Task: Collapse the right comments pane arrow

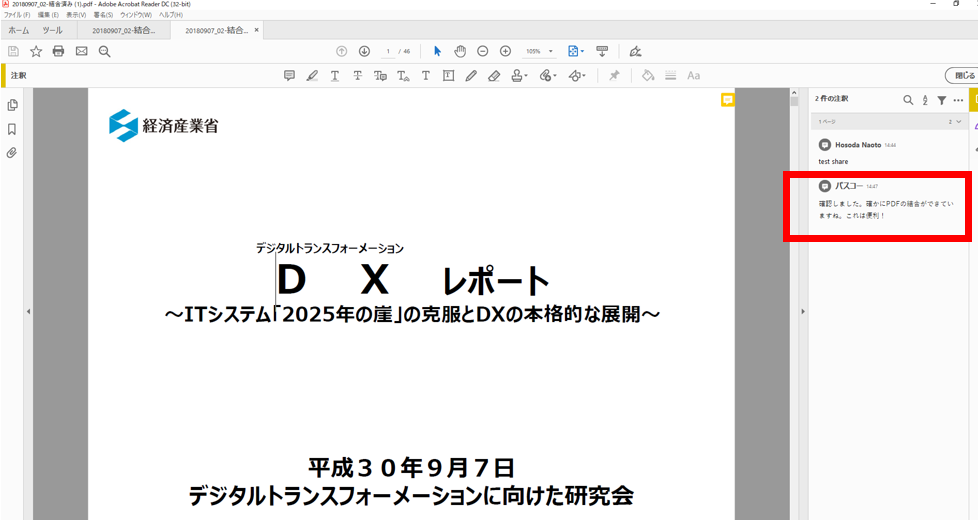Action: [803, 311]
